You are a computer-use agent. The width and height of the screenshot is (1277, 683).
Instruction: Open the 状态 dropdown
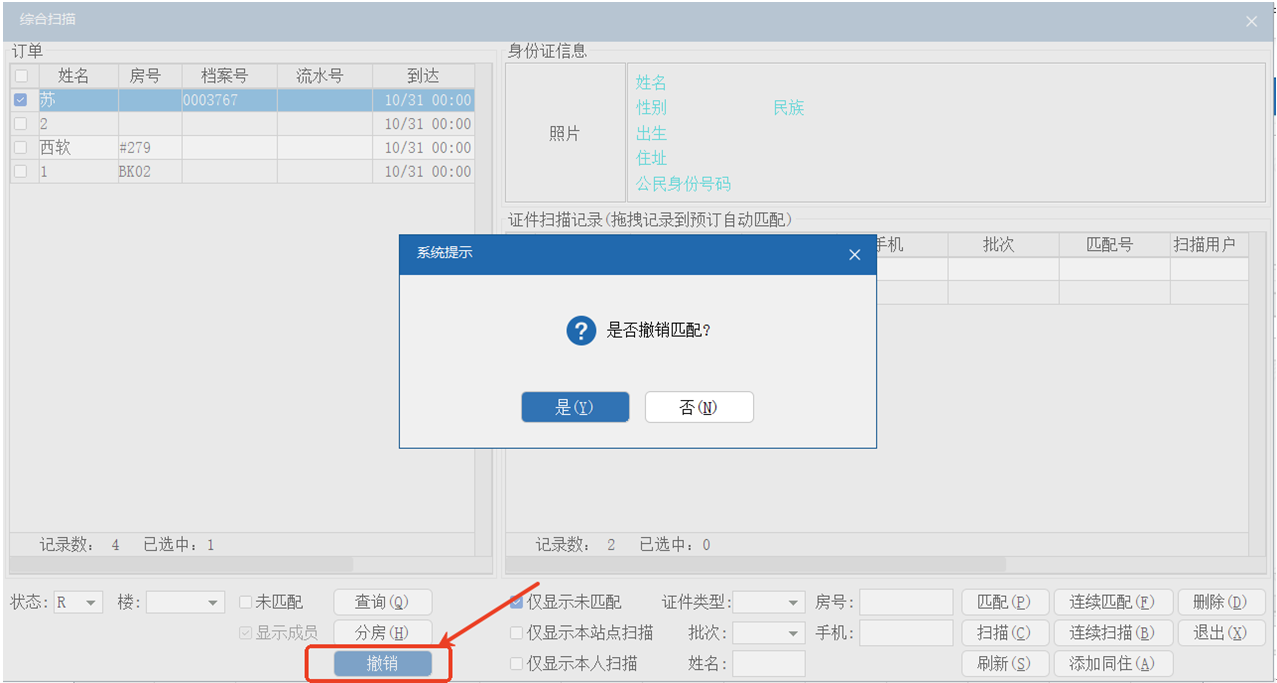(79, 602)
